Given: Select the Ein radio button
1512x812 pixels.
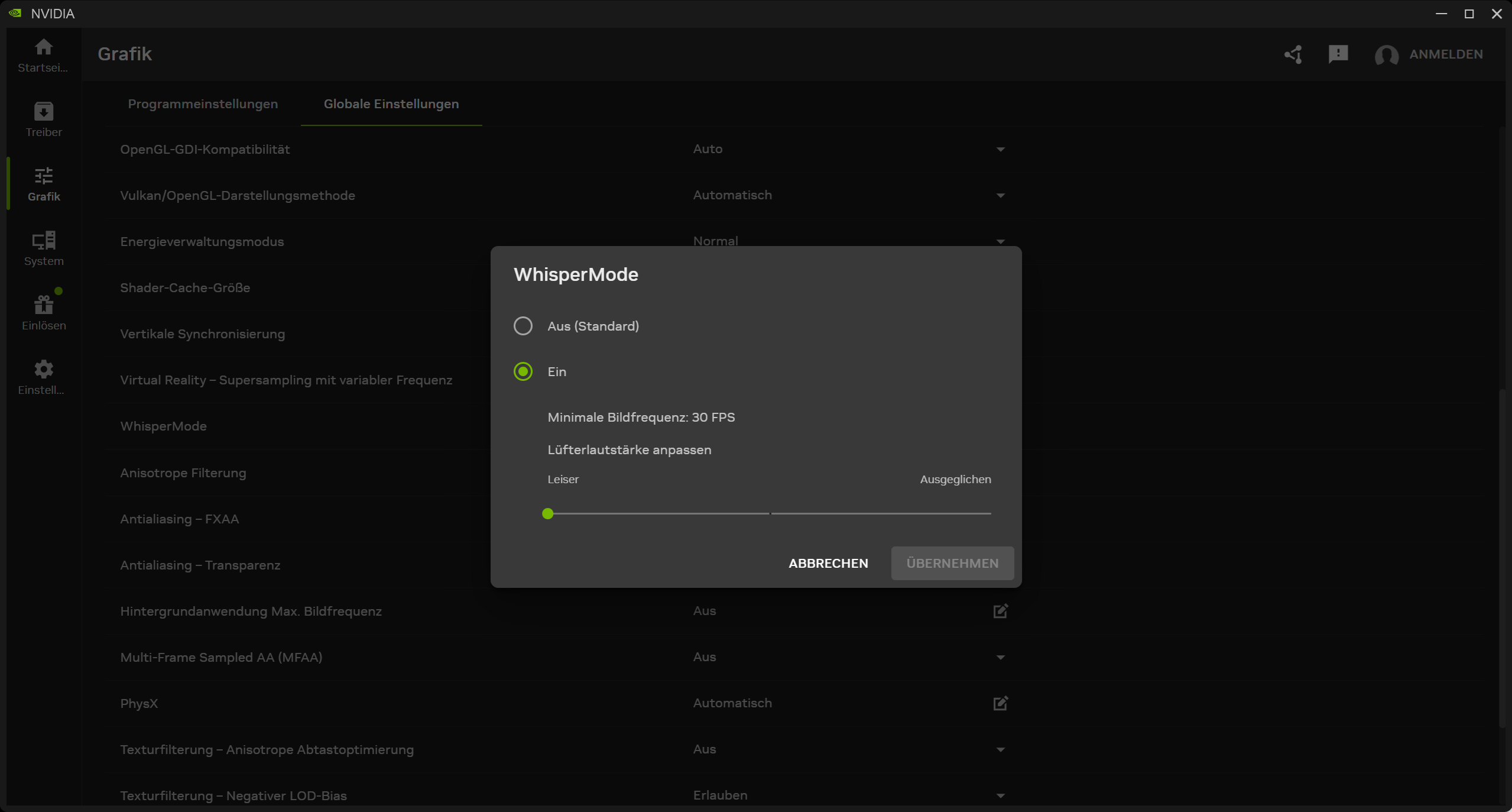Looking at the screenshot, I should click(x=523, y=371).
